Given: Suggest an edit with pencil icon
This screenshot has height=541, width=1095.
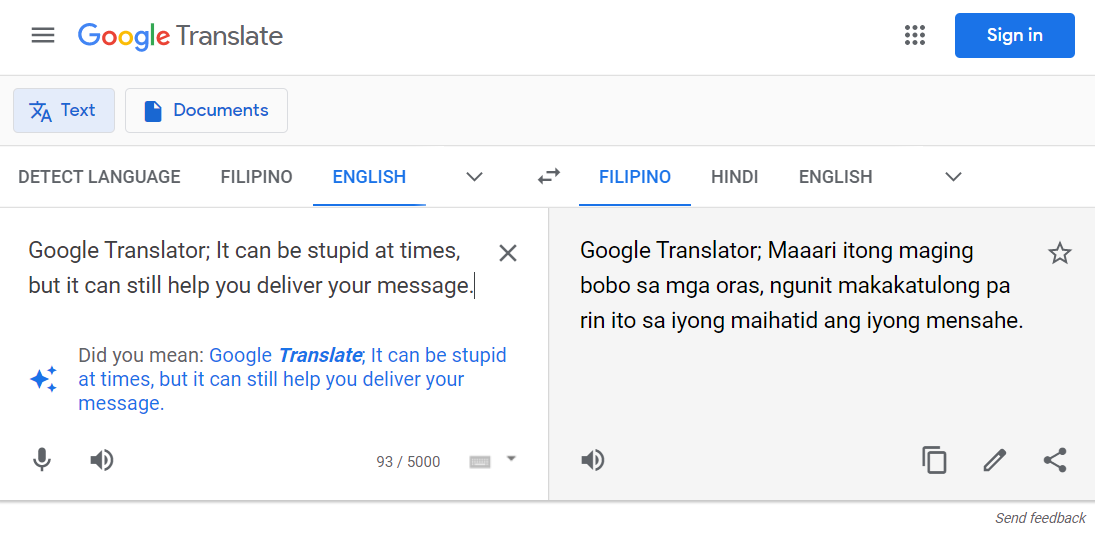Looking at the screenshot, I should point(994,460).
